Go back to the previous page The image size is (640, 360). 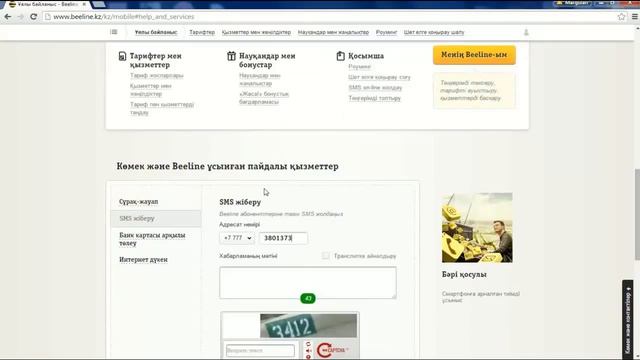(8, 17)
